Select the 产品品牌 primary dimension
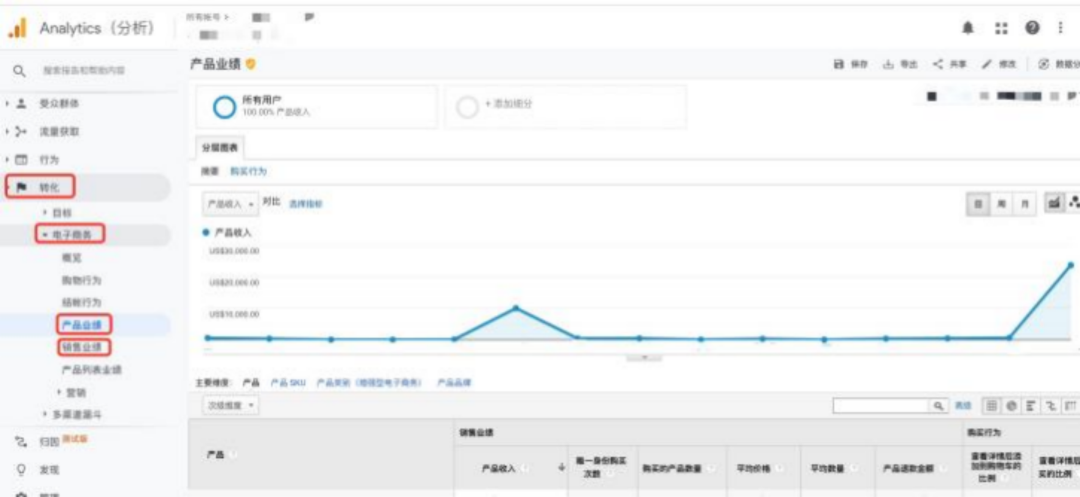 454,382
